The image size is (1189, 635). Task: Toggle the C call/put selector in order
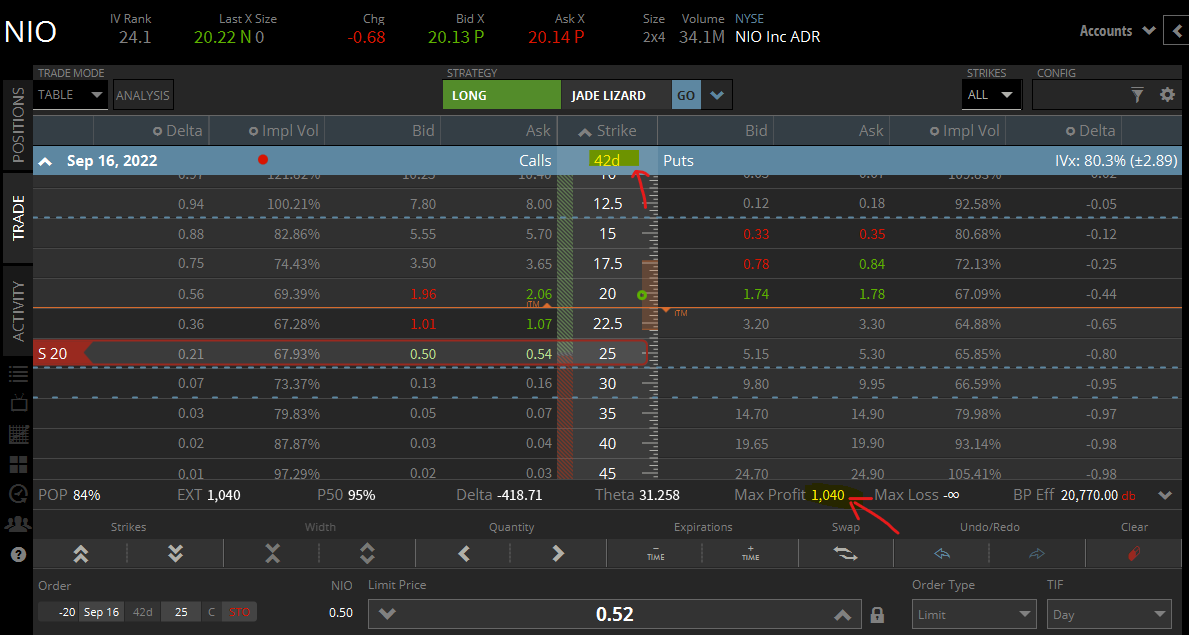(212, 611)
